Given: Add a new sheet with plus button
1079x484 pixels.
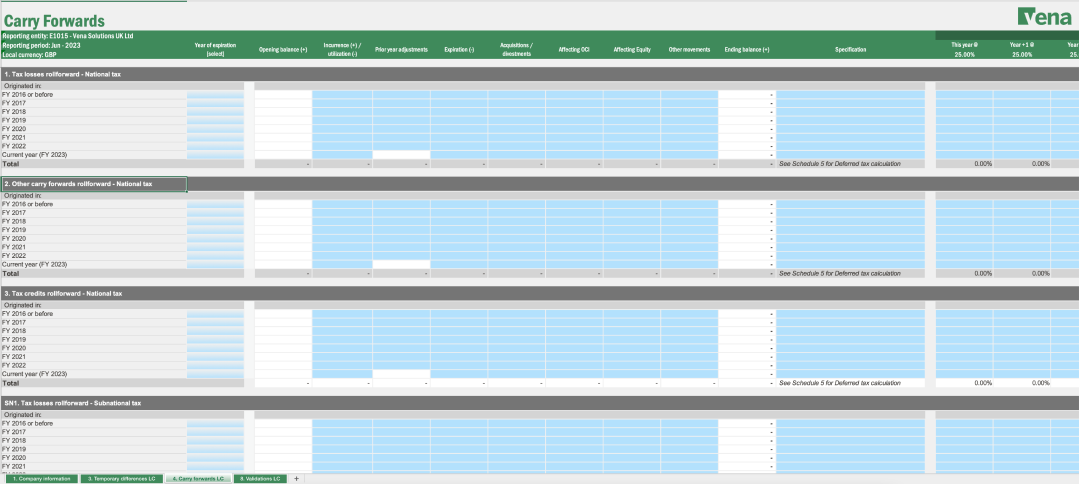Looking at the screenshot, I should coord(297,478).
